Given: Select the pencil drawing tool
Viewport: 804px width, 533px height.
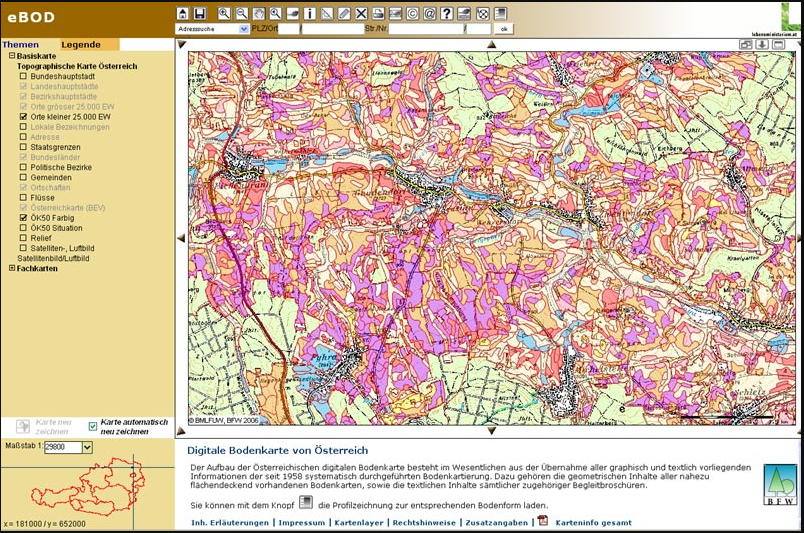Looking at the screenshot, I should [x=344, y=13].
